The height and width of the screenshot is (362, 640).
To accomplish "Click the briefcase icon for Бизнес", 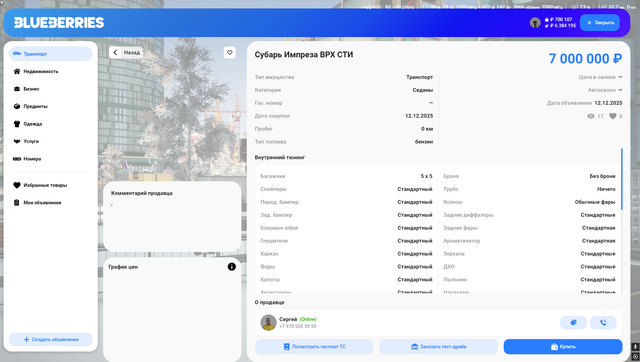I will 17,89.
